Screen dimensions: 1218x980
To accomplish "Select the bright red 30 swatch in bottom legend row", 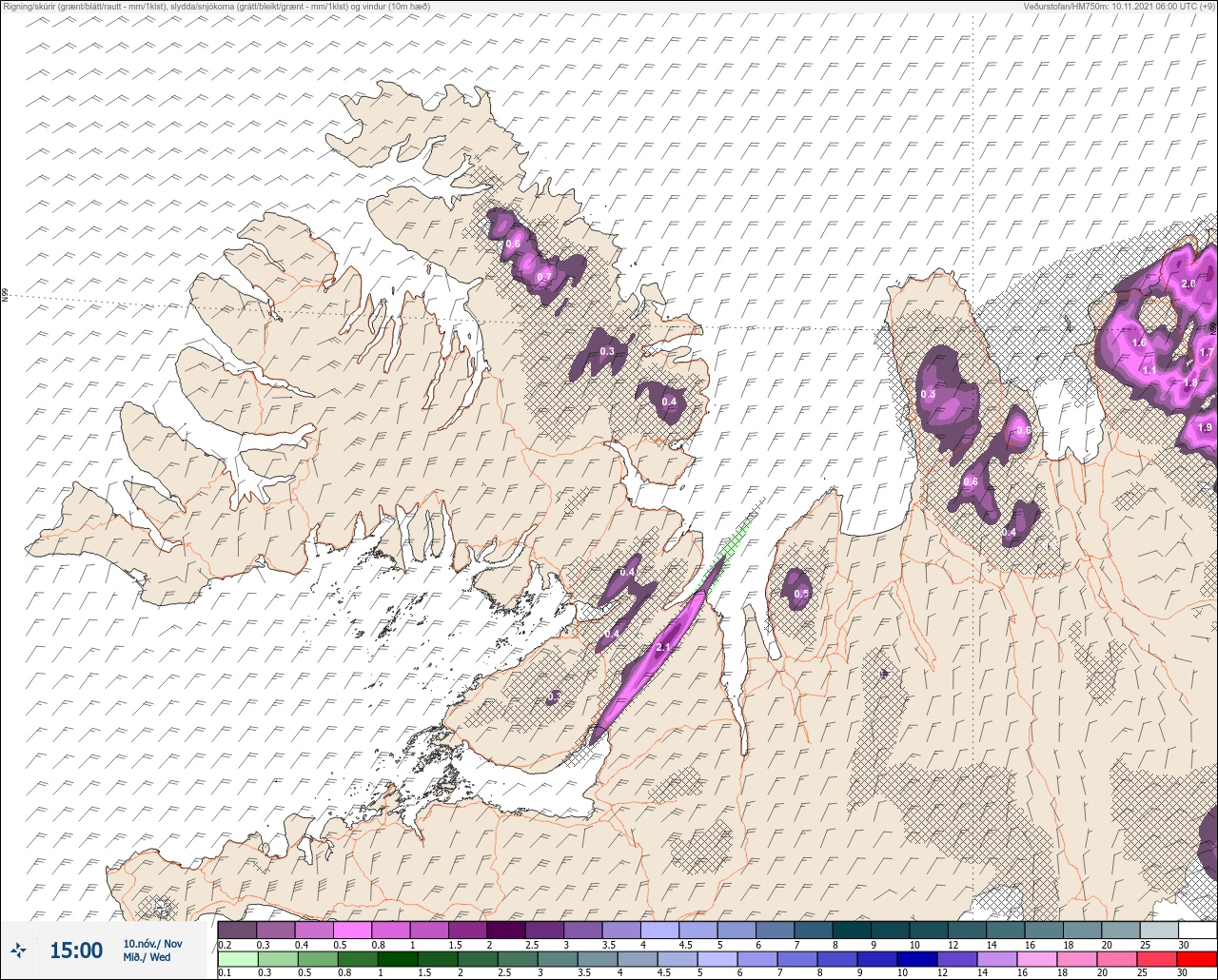I will click(x=1197, y=959).
